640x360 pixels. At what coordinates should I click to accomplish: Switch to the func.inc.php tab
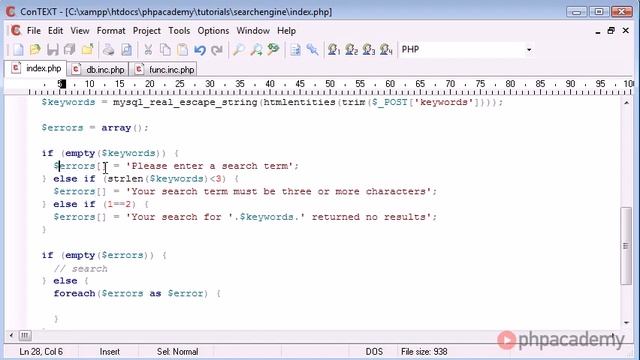click(x=164, y=69)
